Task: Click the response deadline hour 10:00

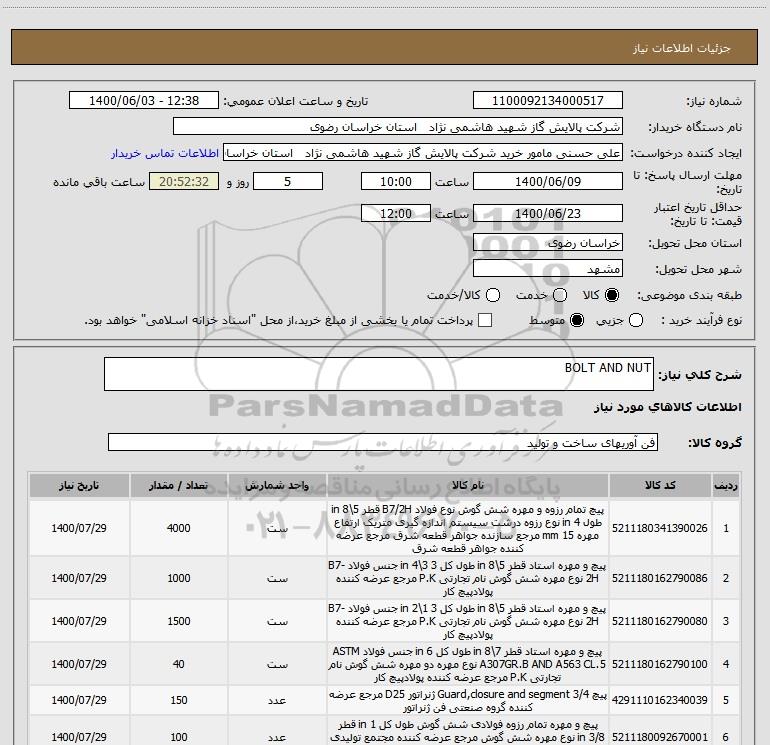Action: [x=396, y=181]
